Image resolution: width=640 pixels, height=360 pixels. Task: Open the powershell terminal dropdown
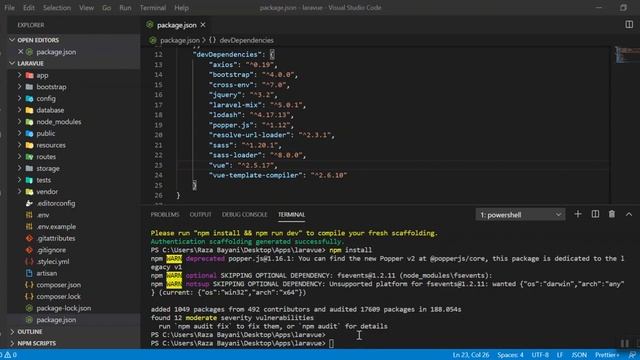[520, 215]
